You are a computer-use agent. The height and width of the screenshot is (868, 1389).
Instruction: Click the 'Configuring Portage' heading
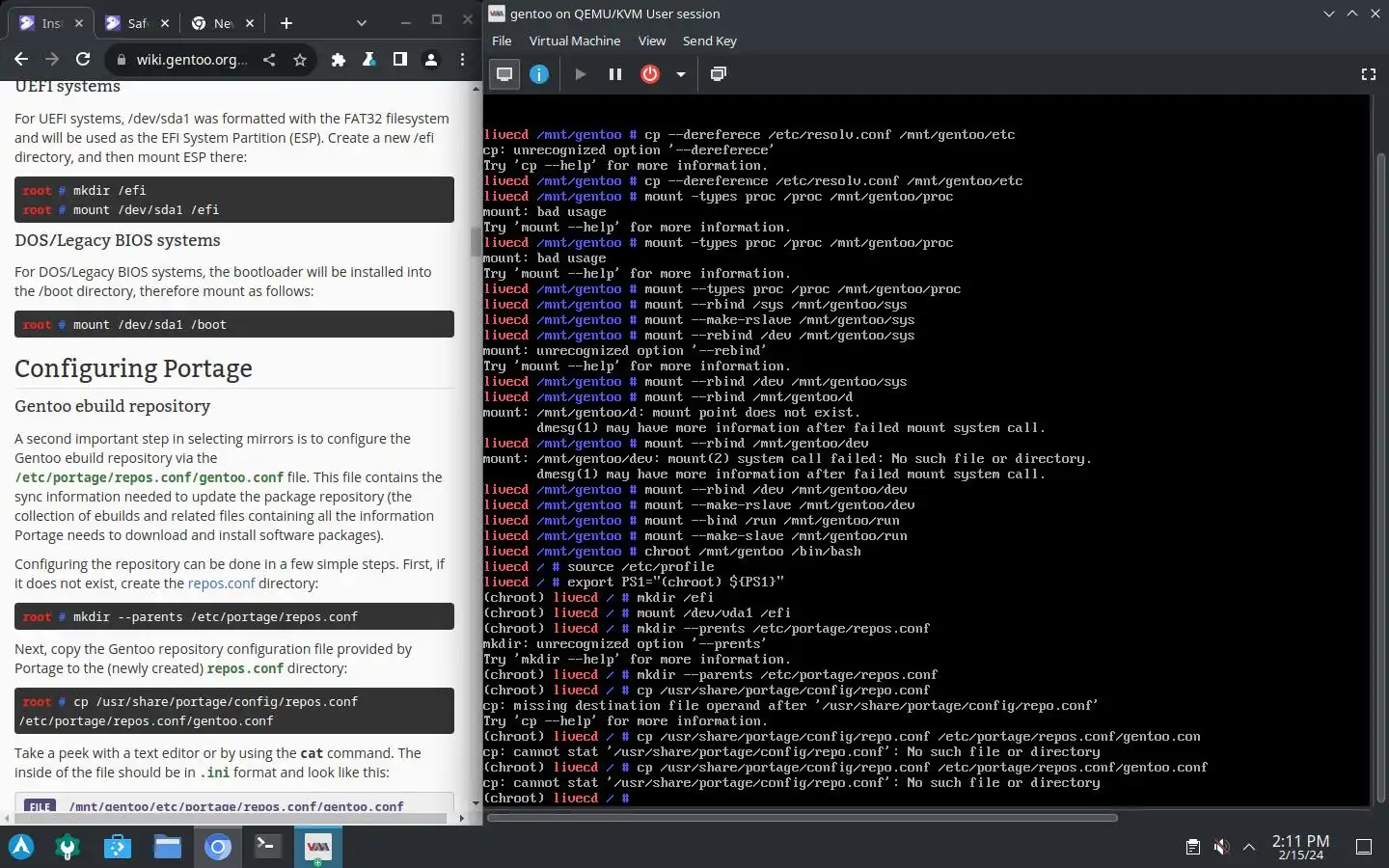click(133, 368)
